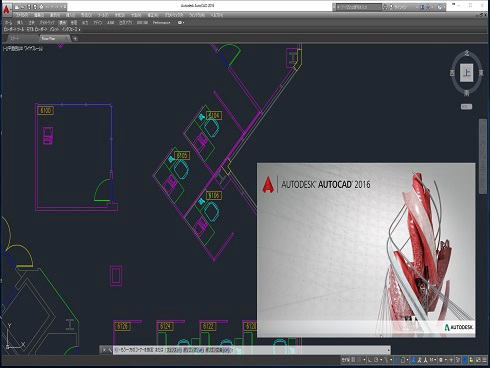490x368 pixels.
Task: Open the AutoCAD application menu (red A)
Action: pos(6,9)
